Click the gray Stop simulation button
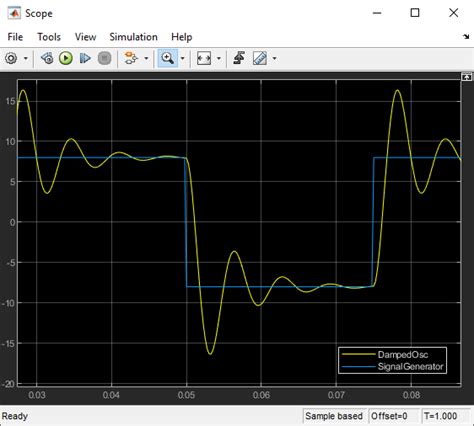Viewport: 474px width, 426px height. 104,58
